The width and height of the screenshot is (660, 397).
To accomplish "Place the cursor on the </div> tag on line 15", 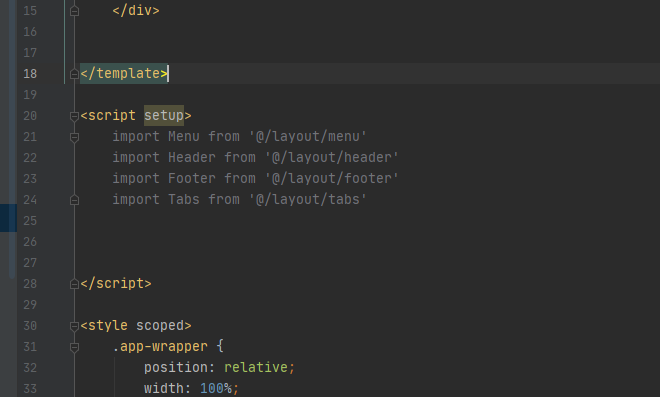I will (x=136, y=11).
